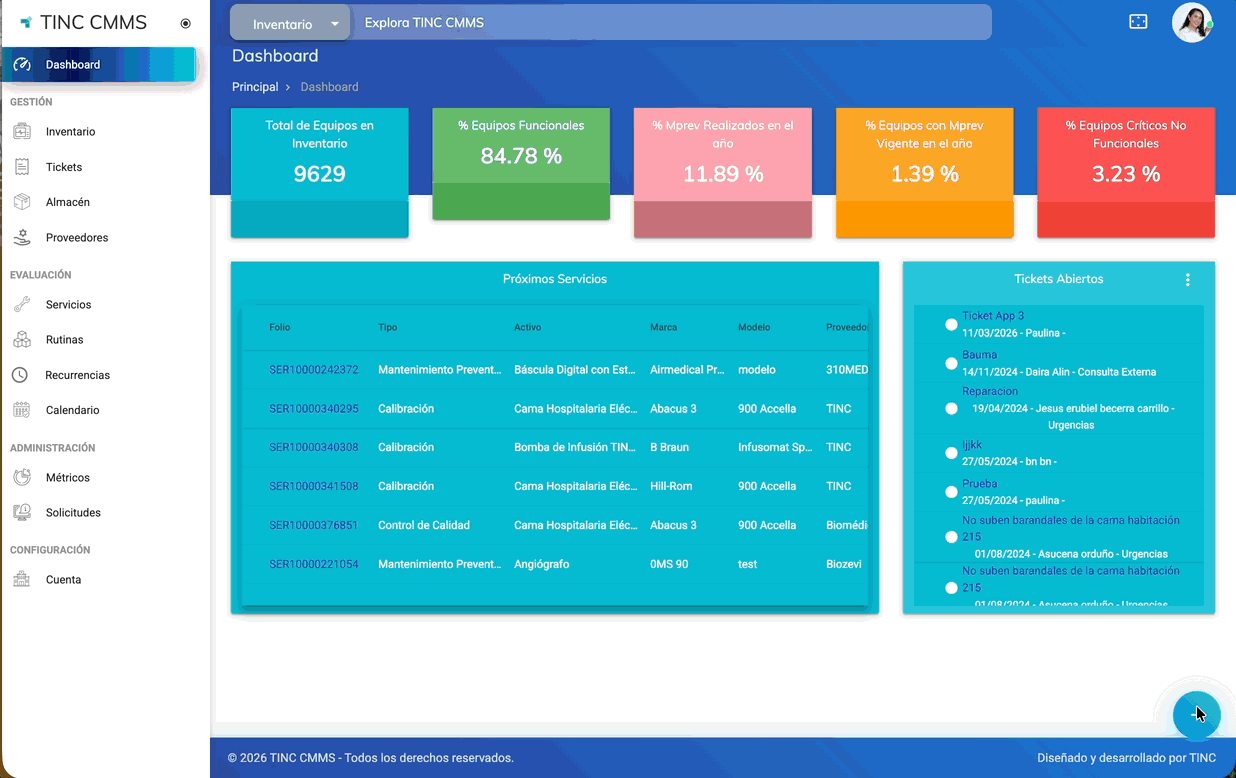Open Tickets Abiertos three-dot options menu
The height and width of the screenshot is (778, 1236).
1188,280
